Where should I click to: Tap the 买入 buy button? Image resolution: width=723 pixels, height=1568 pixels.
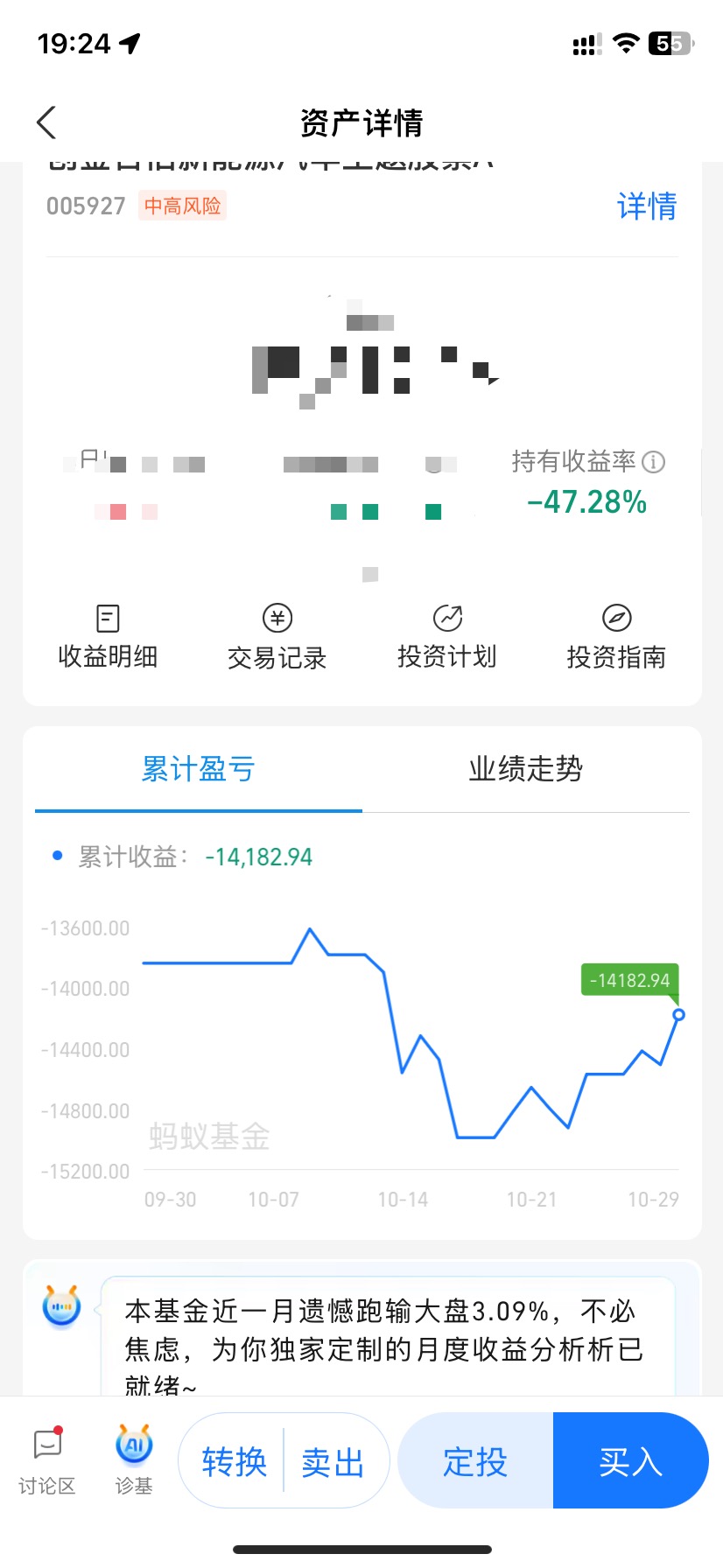click(630, 1460)
